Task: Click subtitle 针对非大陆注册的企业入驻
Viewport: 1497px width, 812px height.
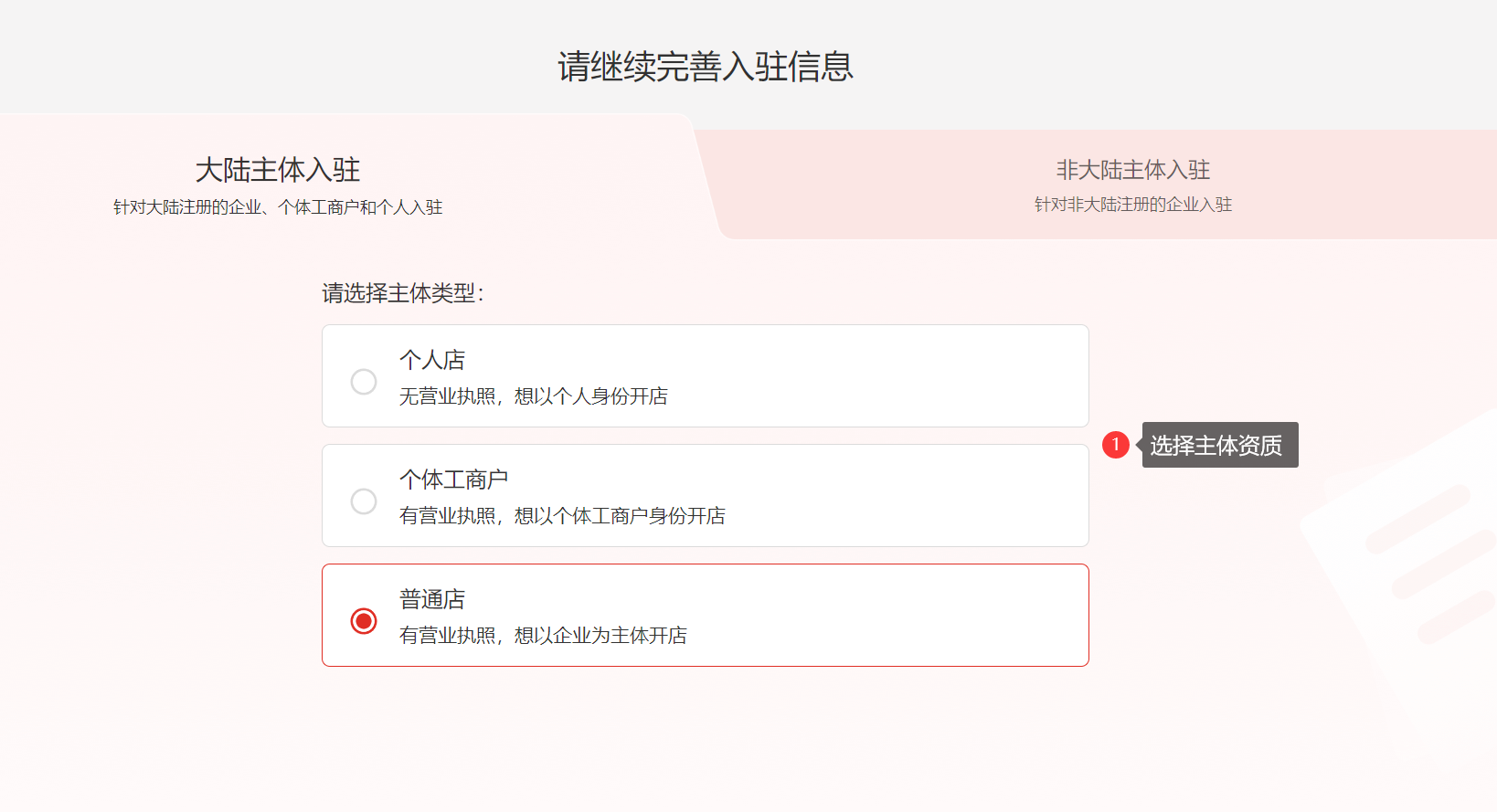Action: click(1132, 205)
